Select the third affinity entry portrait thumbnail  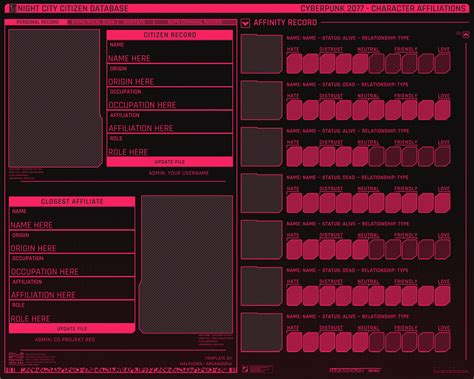pyautogui.click(x=262, y=146)
